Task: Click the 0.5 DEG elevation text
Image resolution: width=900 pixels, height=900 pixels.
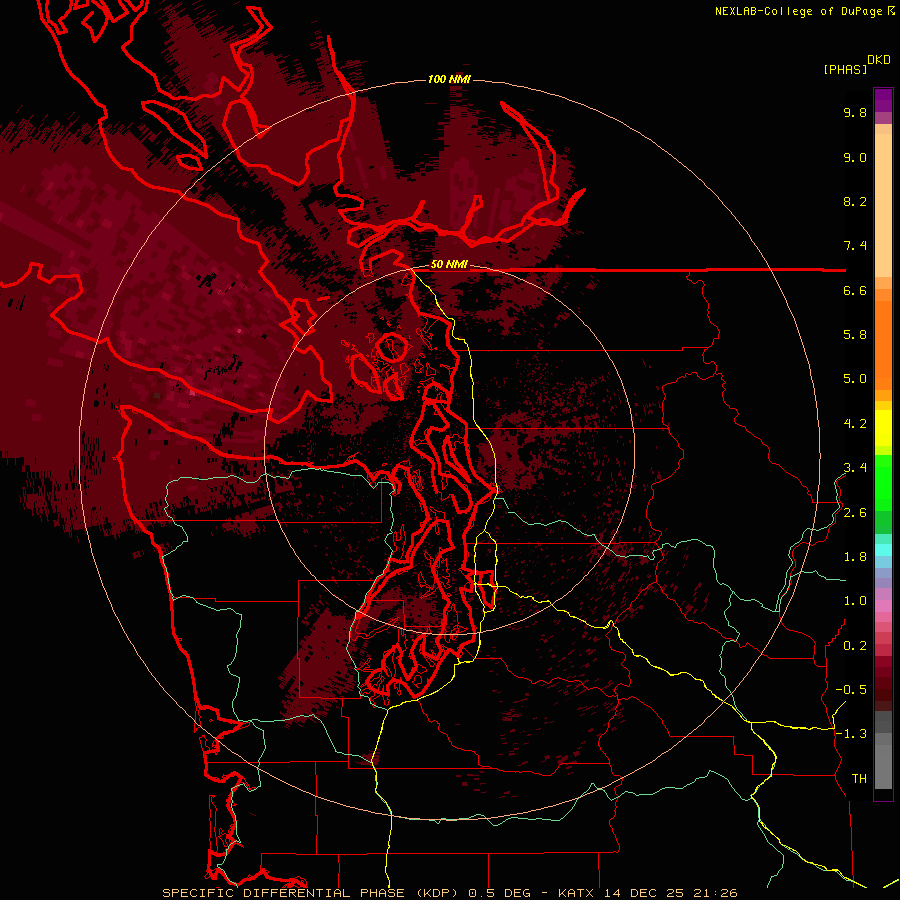Action: tap(499, 893)
